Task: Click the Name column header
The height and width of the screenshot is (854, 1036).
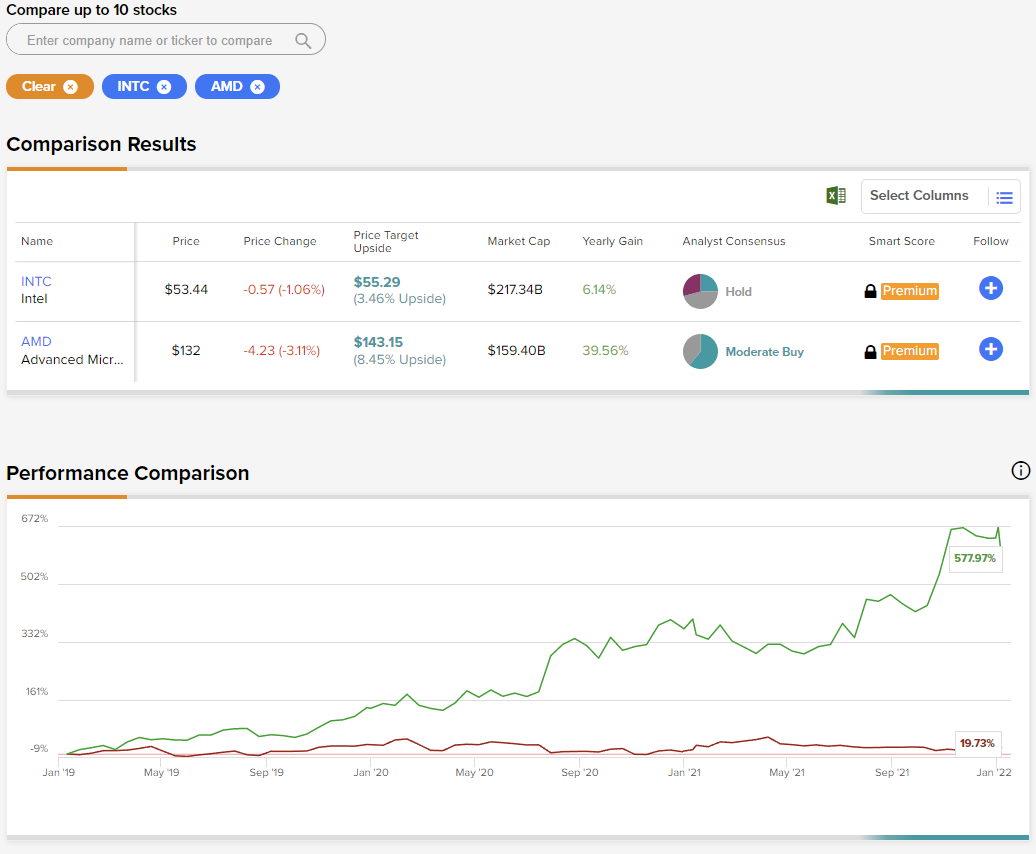Action: pos(37,241)
